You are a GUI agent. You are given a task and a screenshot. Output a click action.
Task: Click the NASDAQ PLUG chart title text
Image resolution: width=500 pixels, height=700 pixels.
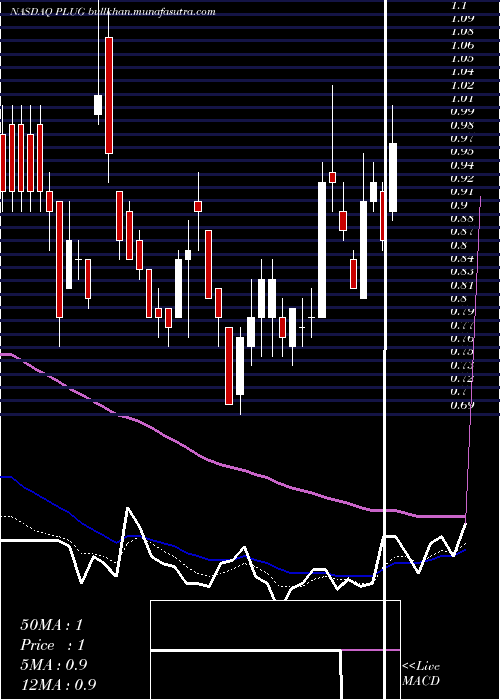click(x=113, y=12)
